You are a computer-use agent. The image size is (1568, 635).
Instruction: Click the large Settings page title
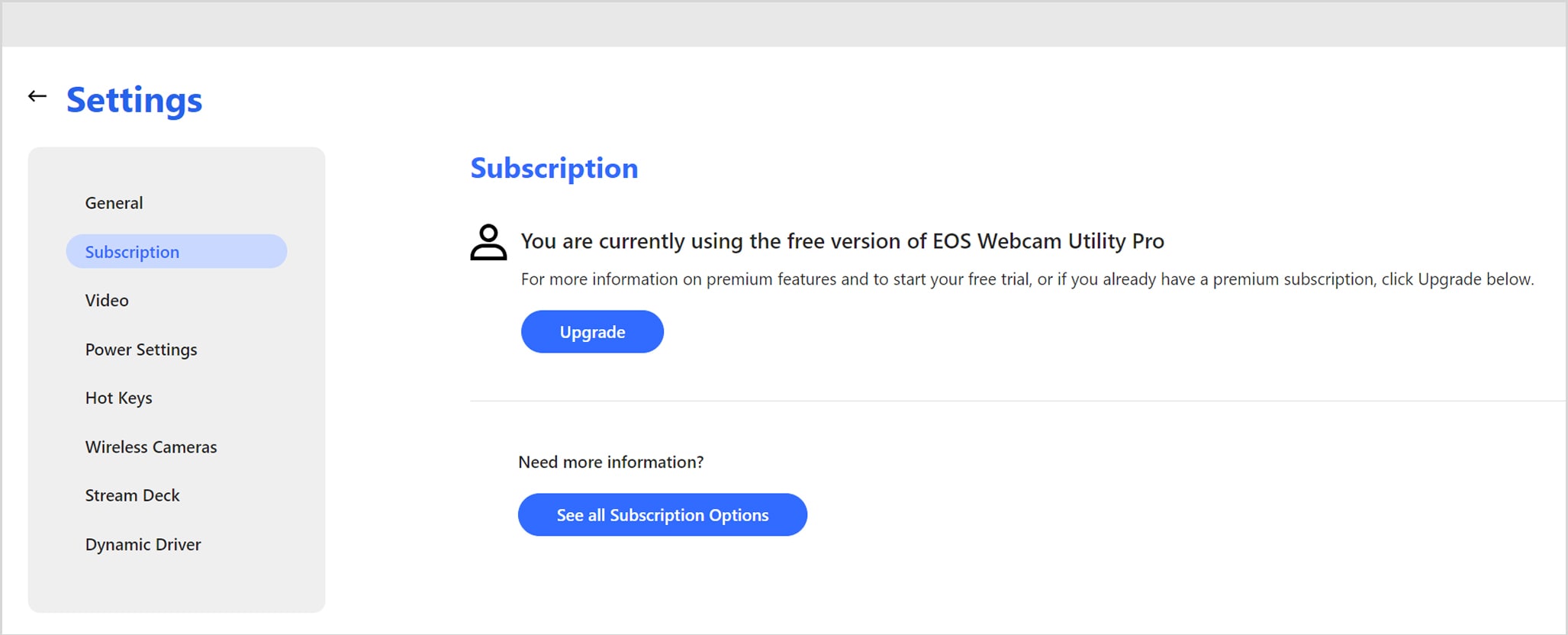[x=134, y=100]
